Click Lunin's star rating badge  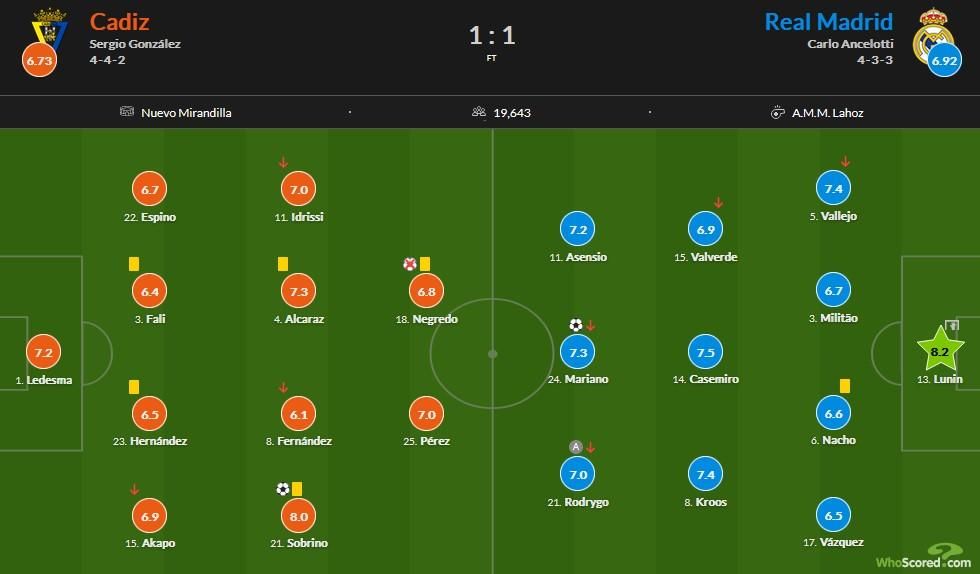pos(940,351)
